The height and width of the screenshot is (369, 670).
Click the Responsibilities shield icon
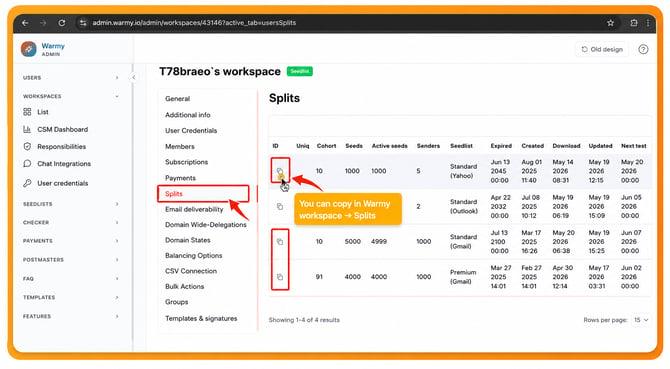point(27,146)
